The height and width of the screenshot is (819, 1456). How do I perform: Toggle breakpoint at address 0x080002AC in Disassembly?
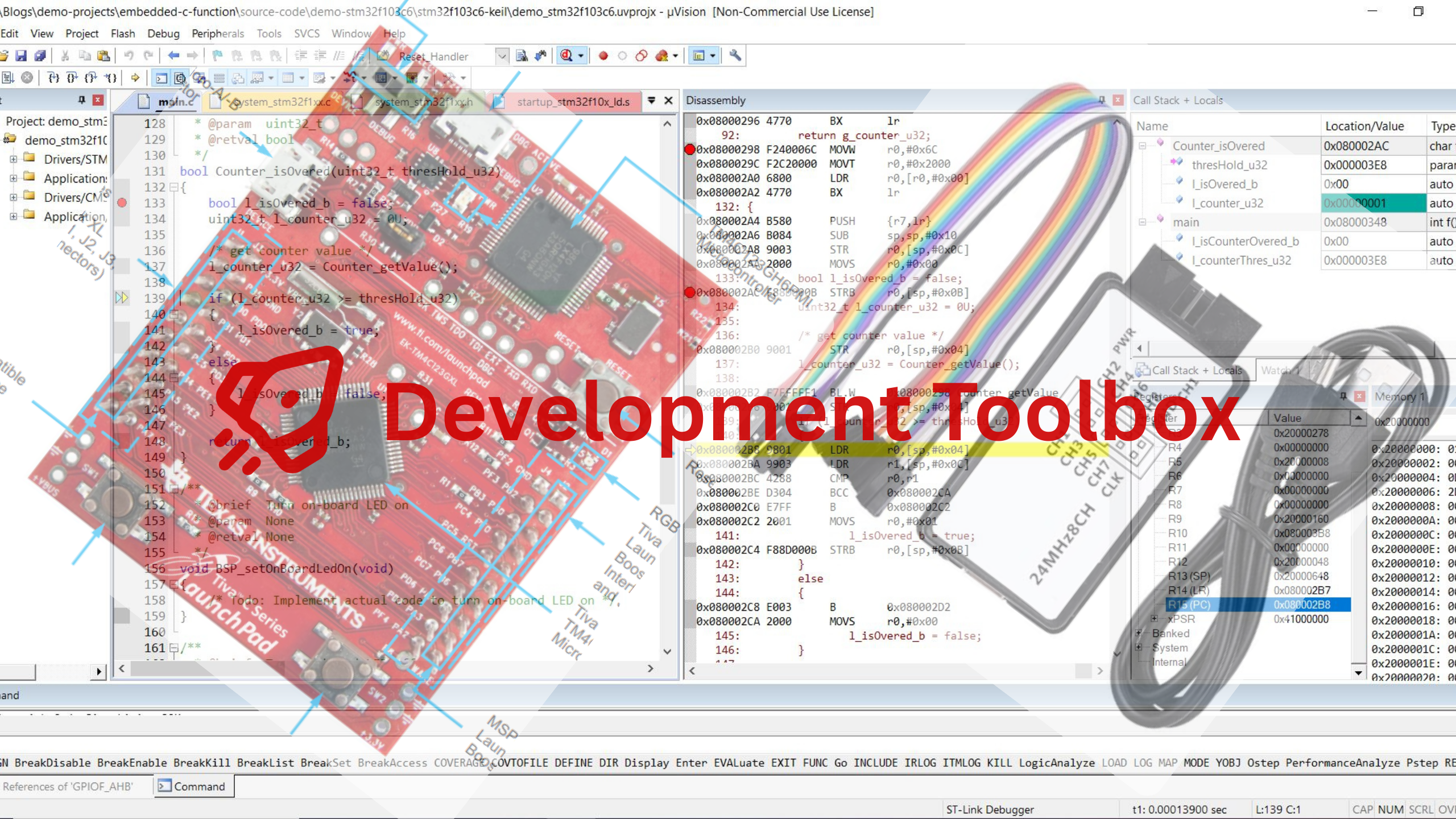[690, 292]
